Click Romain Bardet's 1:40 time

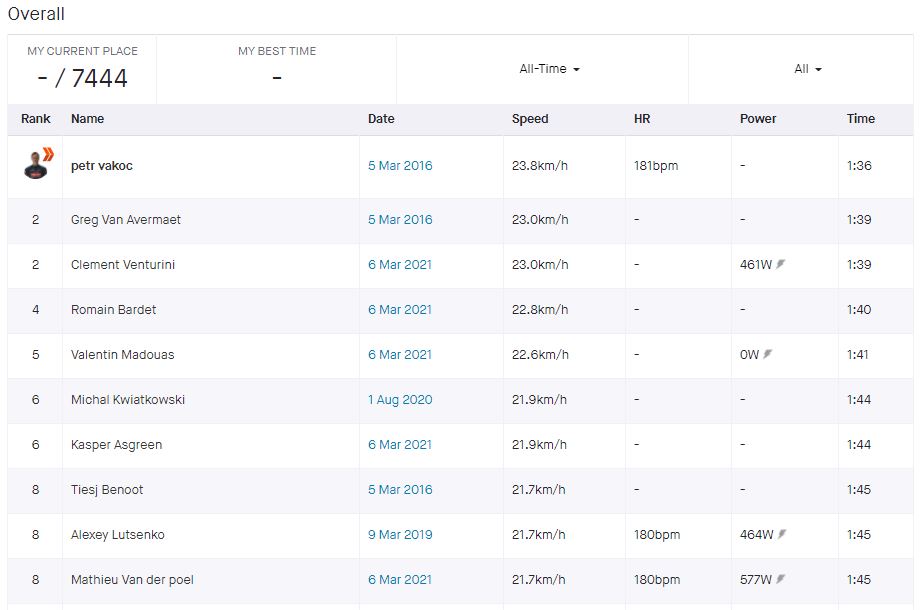tap(859, 310)
